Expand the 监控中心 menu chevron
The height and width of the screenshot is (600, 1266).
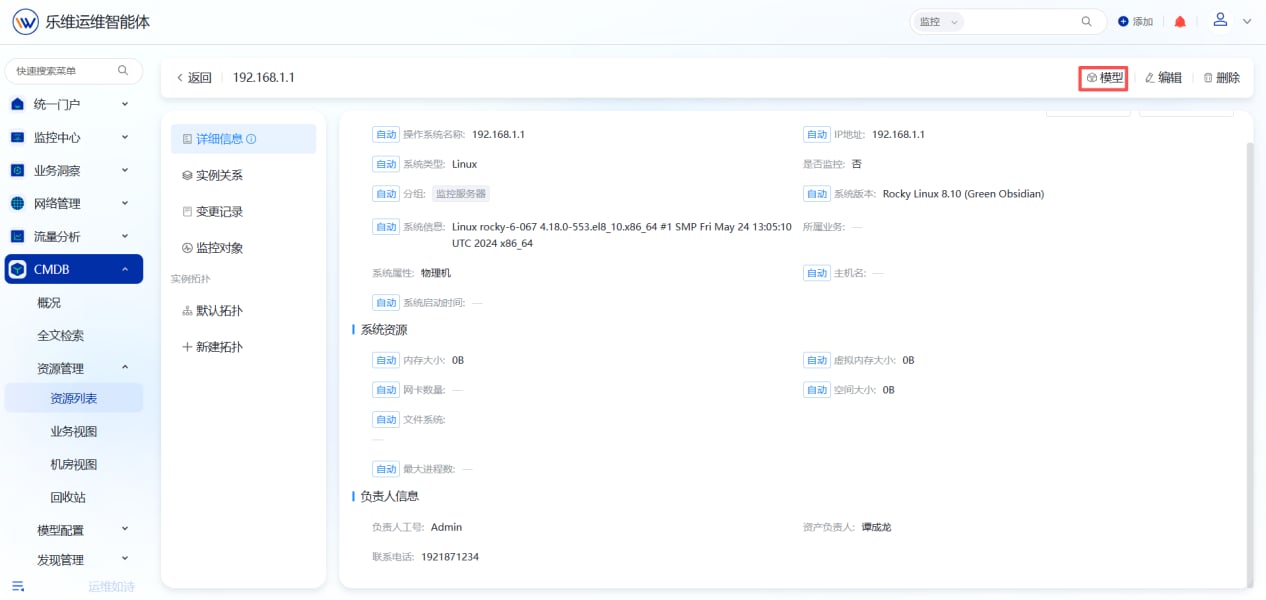pyautogui.click(x=125, y=137)
